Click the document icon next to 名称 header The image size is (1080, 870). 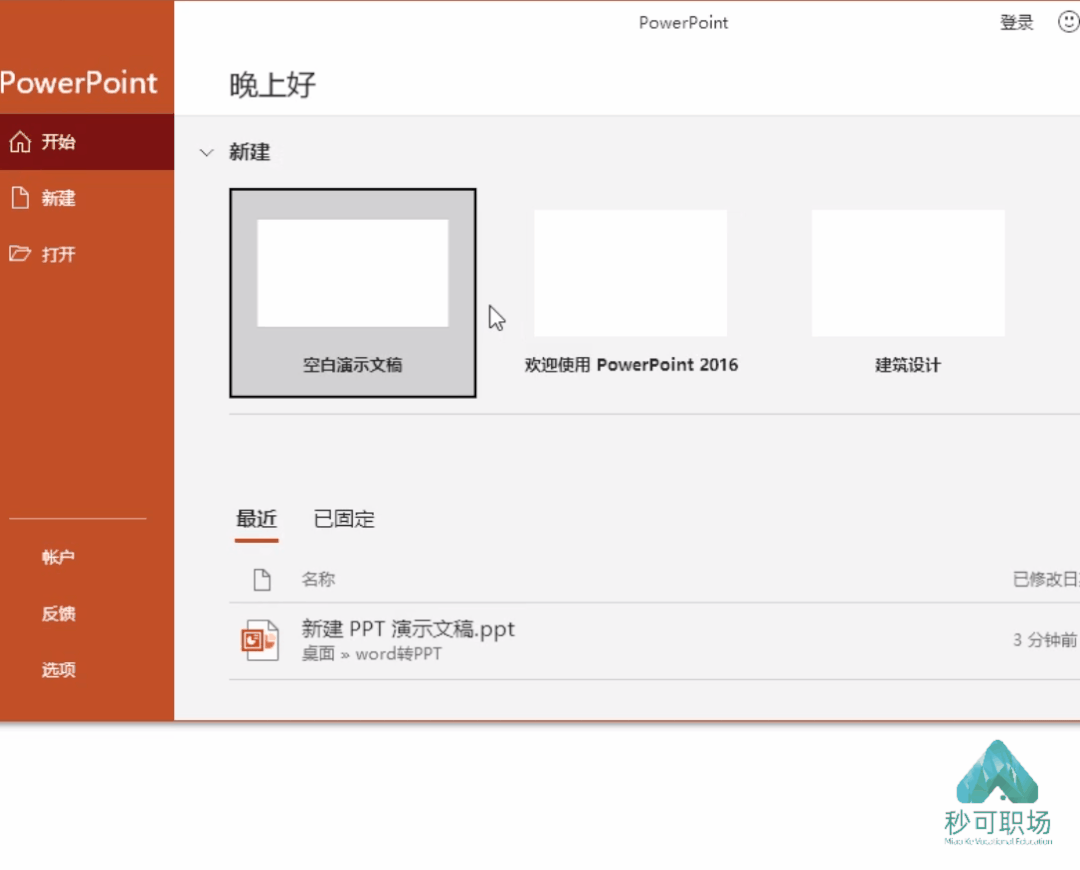coord(261,580)
